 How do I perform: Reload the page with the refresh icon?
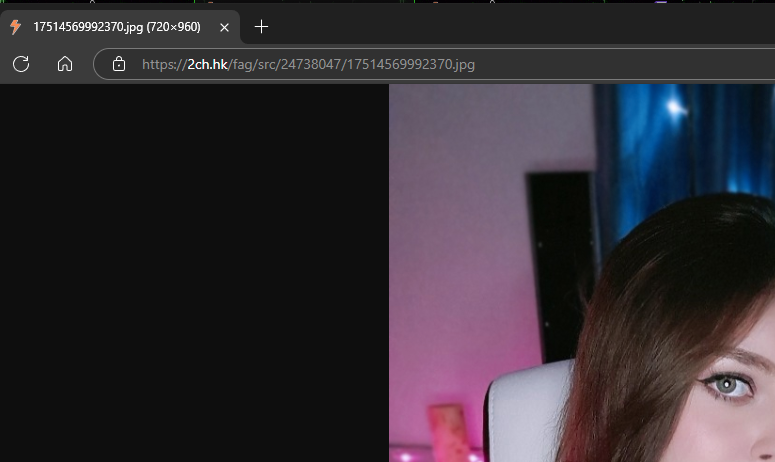click(x=21, y=64)
